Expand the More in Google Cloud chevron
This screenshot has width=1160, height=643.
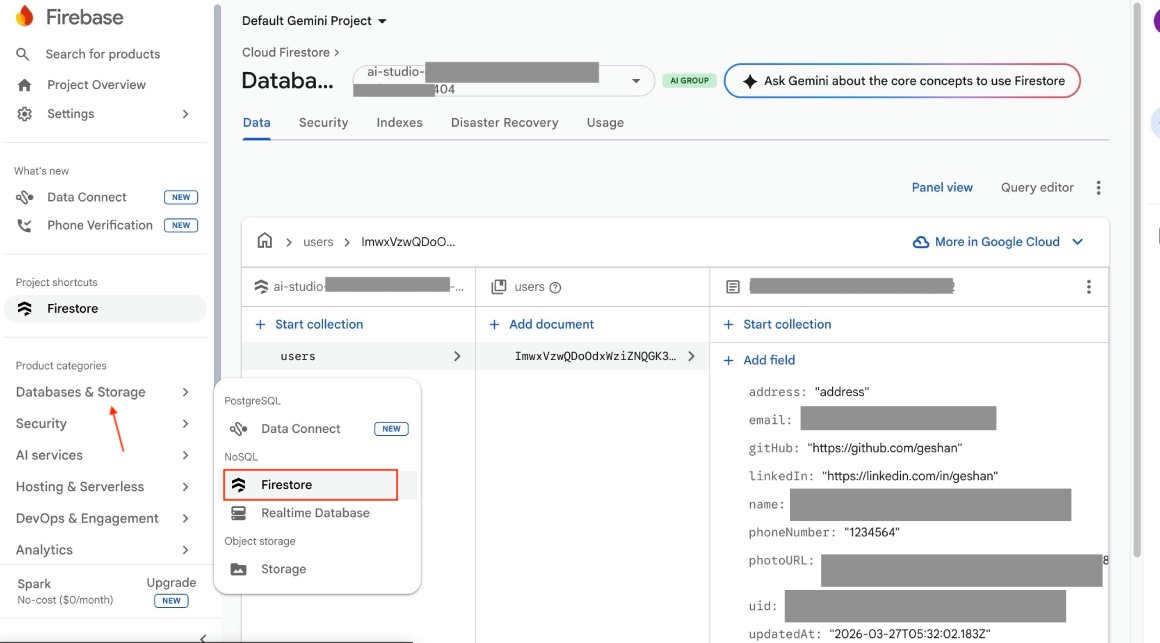(x=1077, y=241)
